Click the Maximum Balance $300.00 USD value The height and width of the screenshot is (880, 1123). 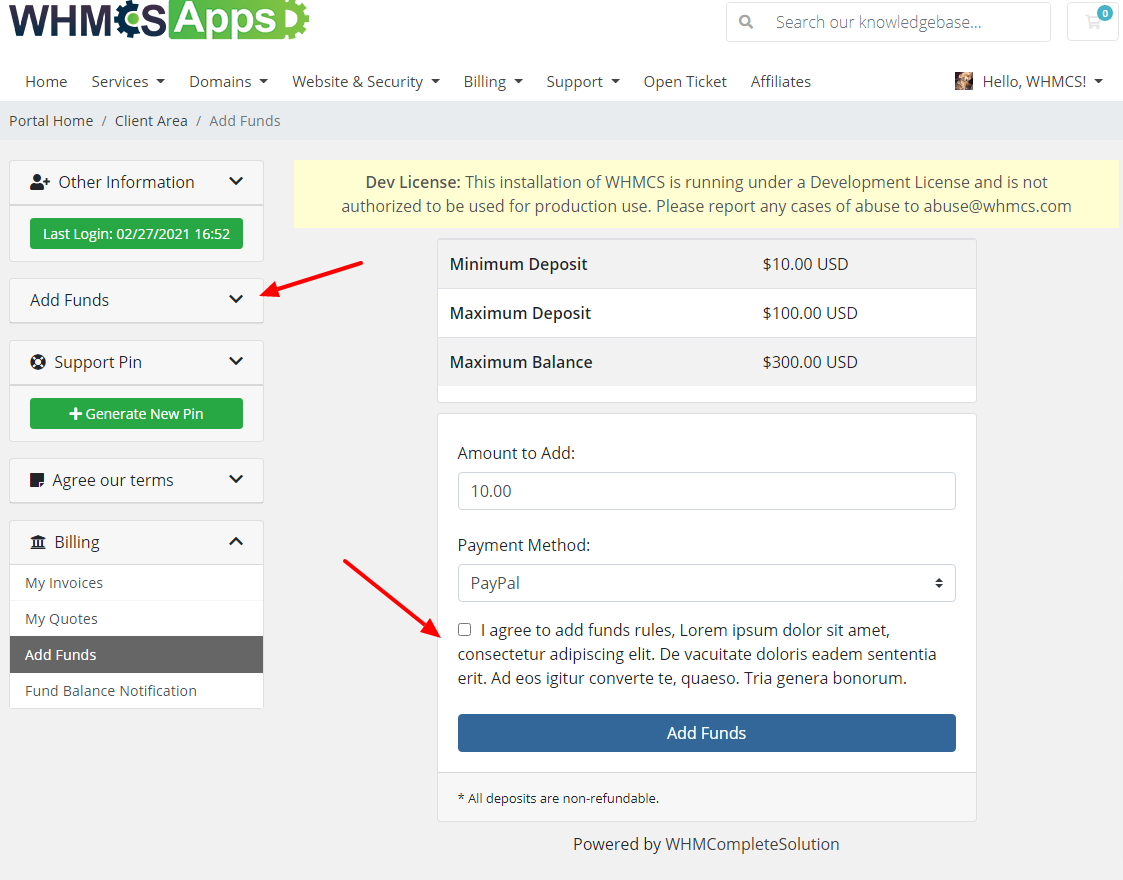(x=810, y=362)
